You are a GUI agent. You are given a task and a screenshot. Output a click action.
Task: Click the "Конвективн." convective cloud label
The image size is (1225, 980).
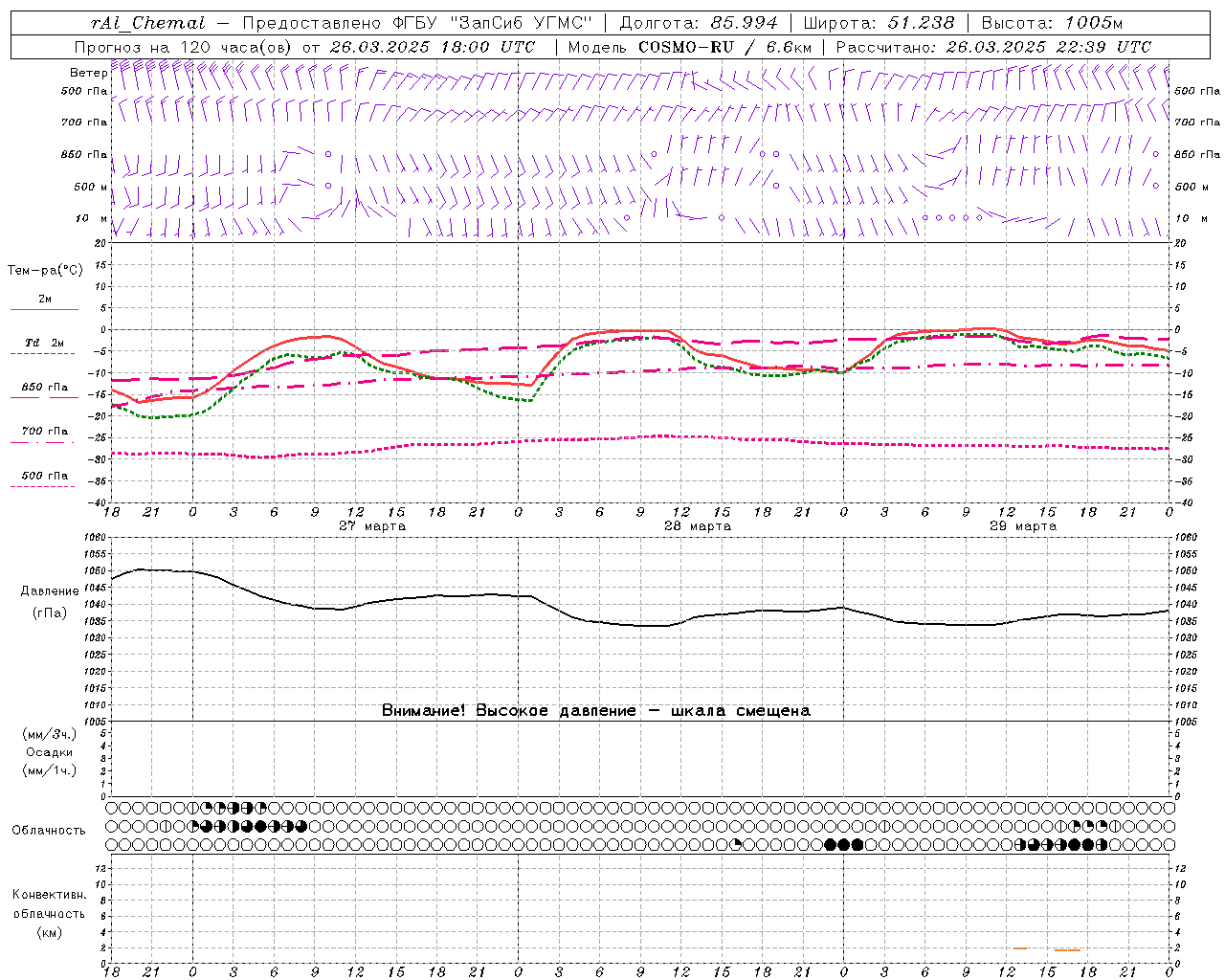[x=49, y=895]
